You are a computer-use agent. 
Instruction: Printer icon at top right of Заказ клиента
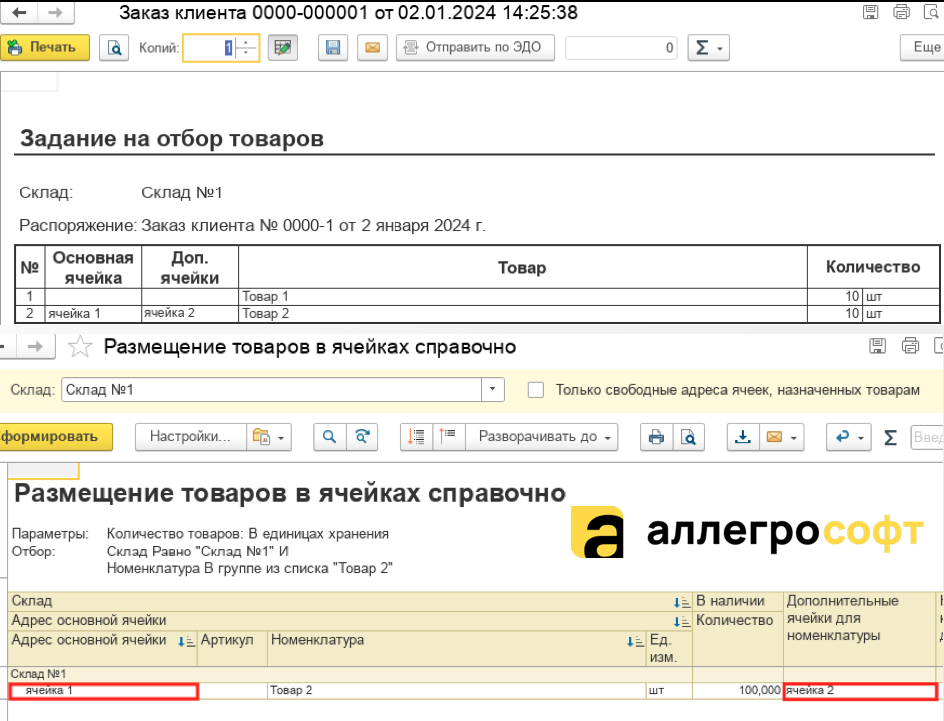tap(901, 12)
